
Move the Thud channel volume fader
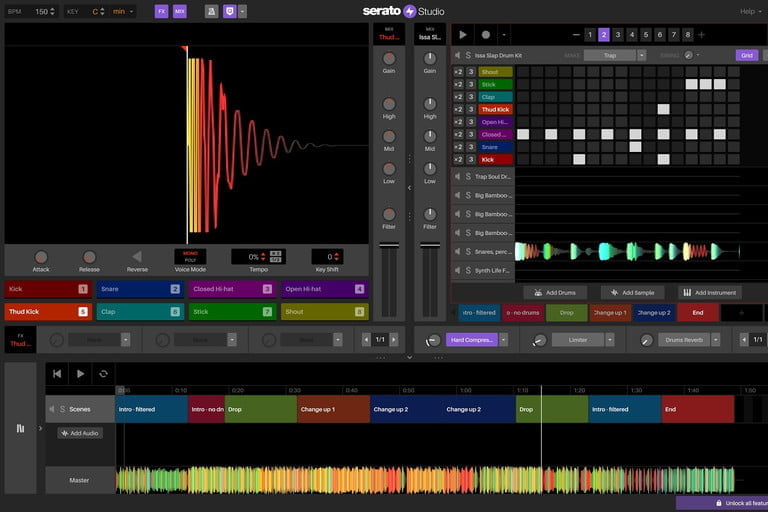tap(389, 245)
